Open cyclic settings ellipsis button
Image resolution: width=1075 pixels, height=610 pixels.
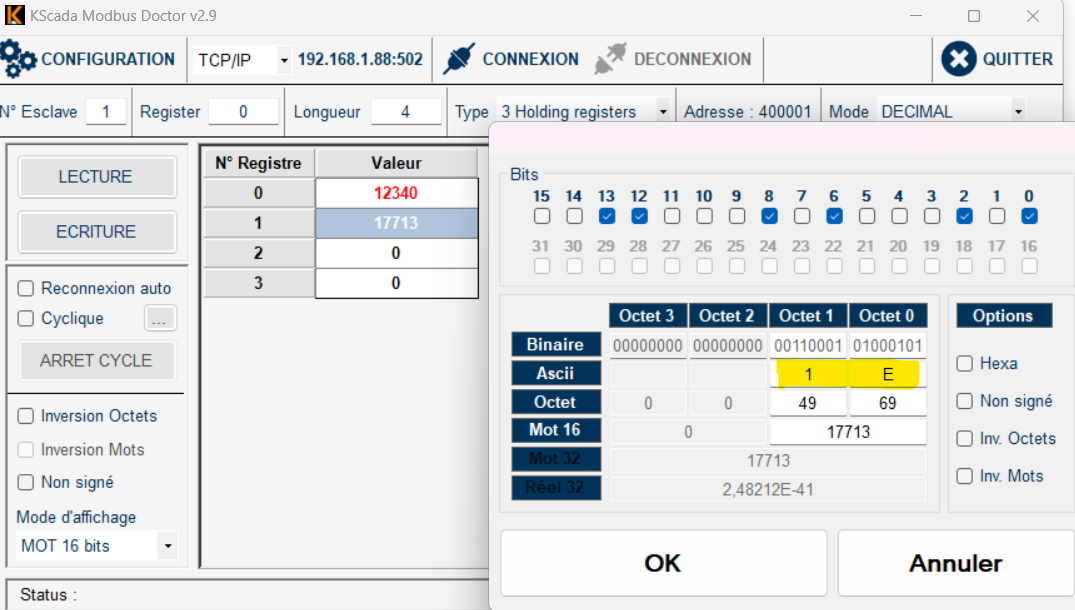pos(160,319)
